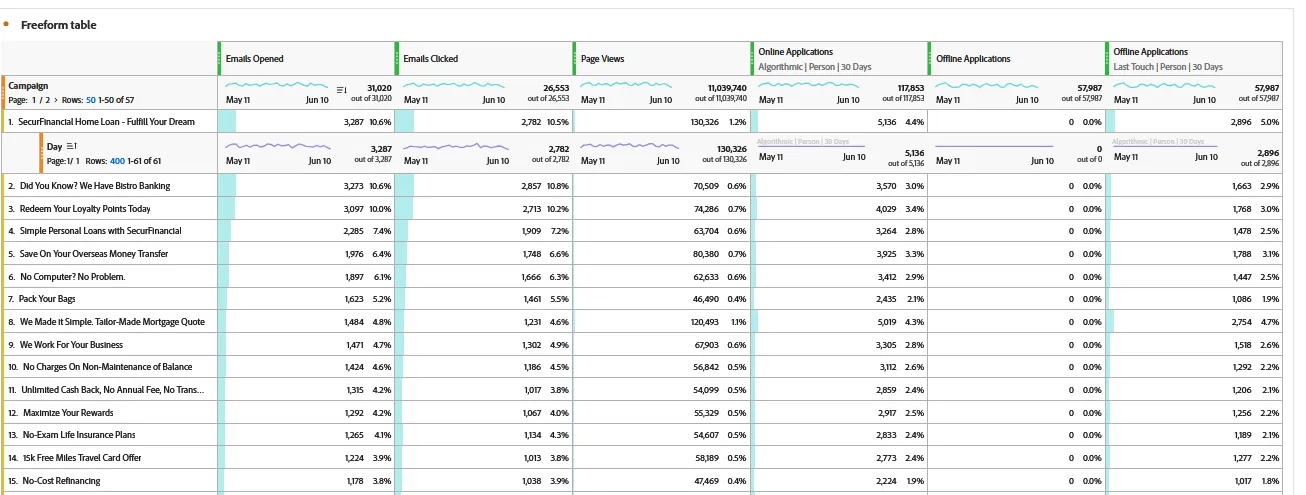Select row No Computer? No Problem.
Viewport: 1306px width, 495px height.
(x=111, y=277)
